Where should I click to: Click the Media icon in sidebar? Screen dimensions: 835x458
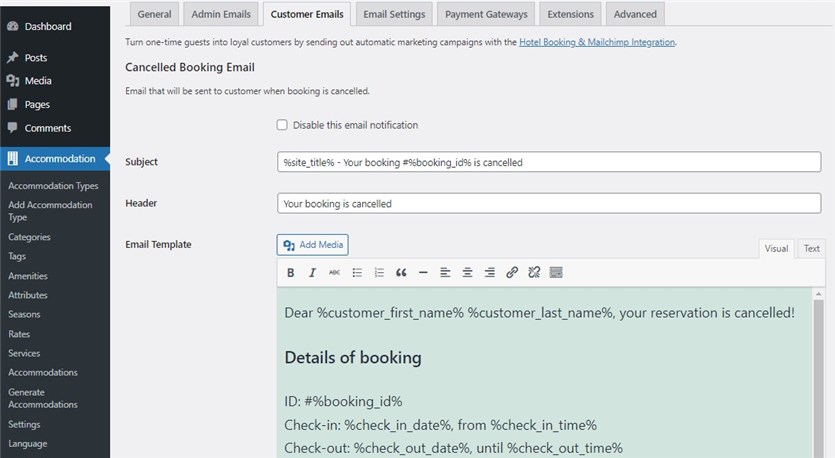point(13,81)
